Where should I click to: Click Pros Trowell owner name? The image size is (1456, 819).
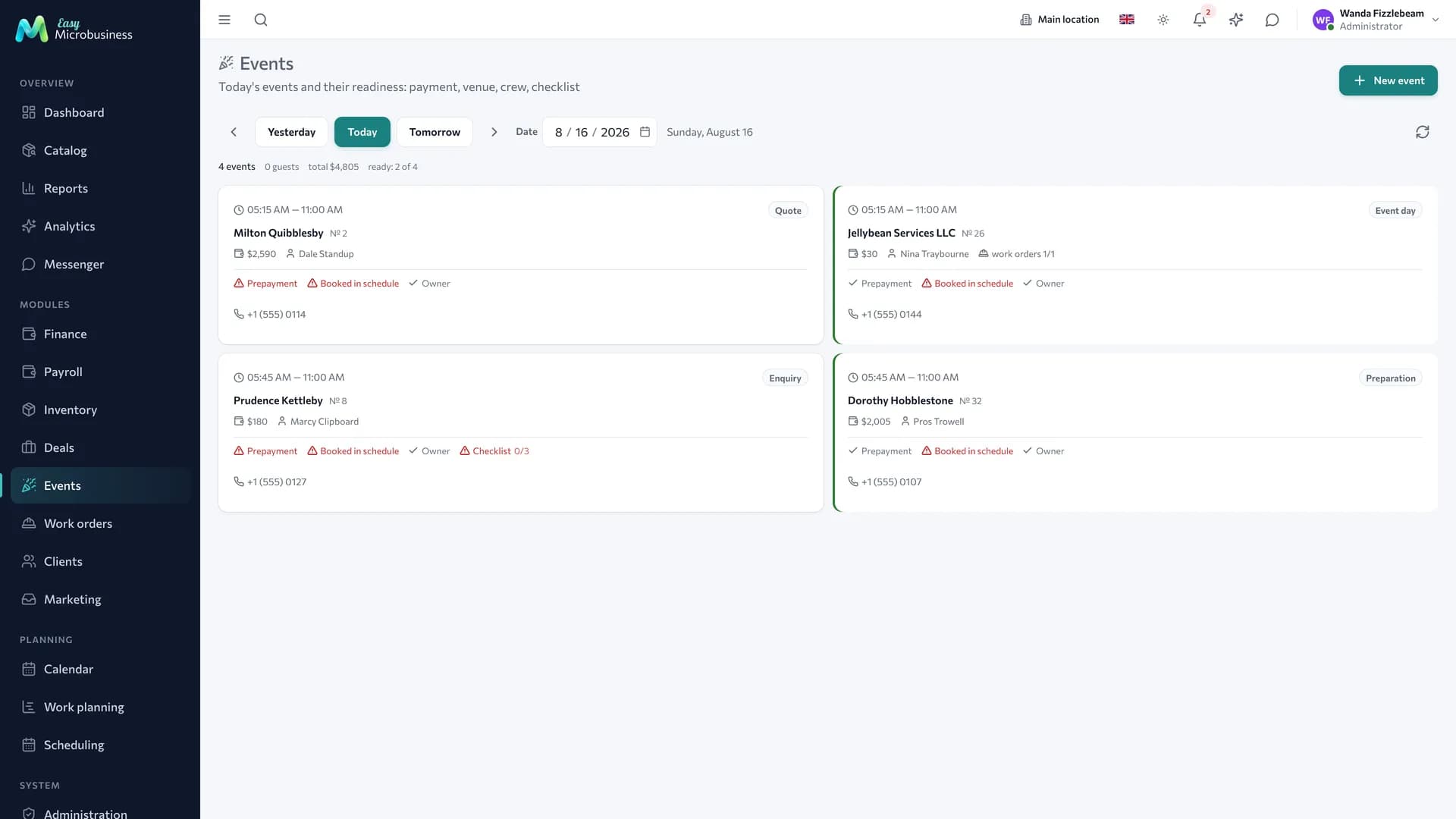pyautogui.click(x=939, y=422)
